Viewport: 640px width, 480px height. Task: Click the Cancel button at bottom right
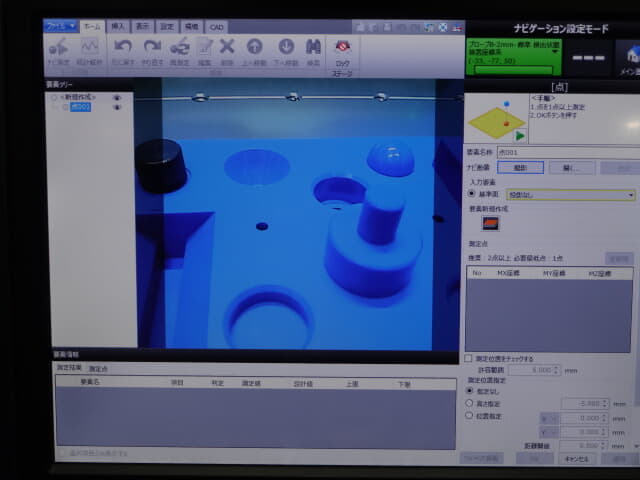(576, 459)
